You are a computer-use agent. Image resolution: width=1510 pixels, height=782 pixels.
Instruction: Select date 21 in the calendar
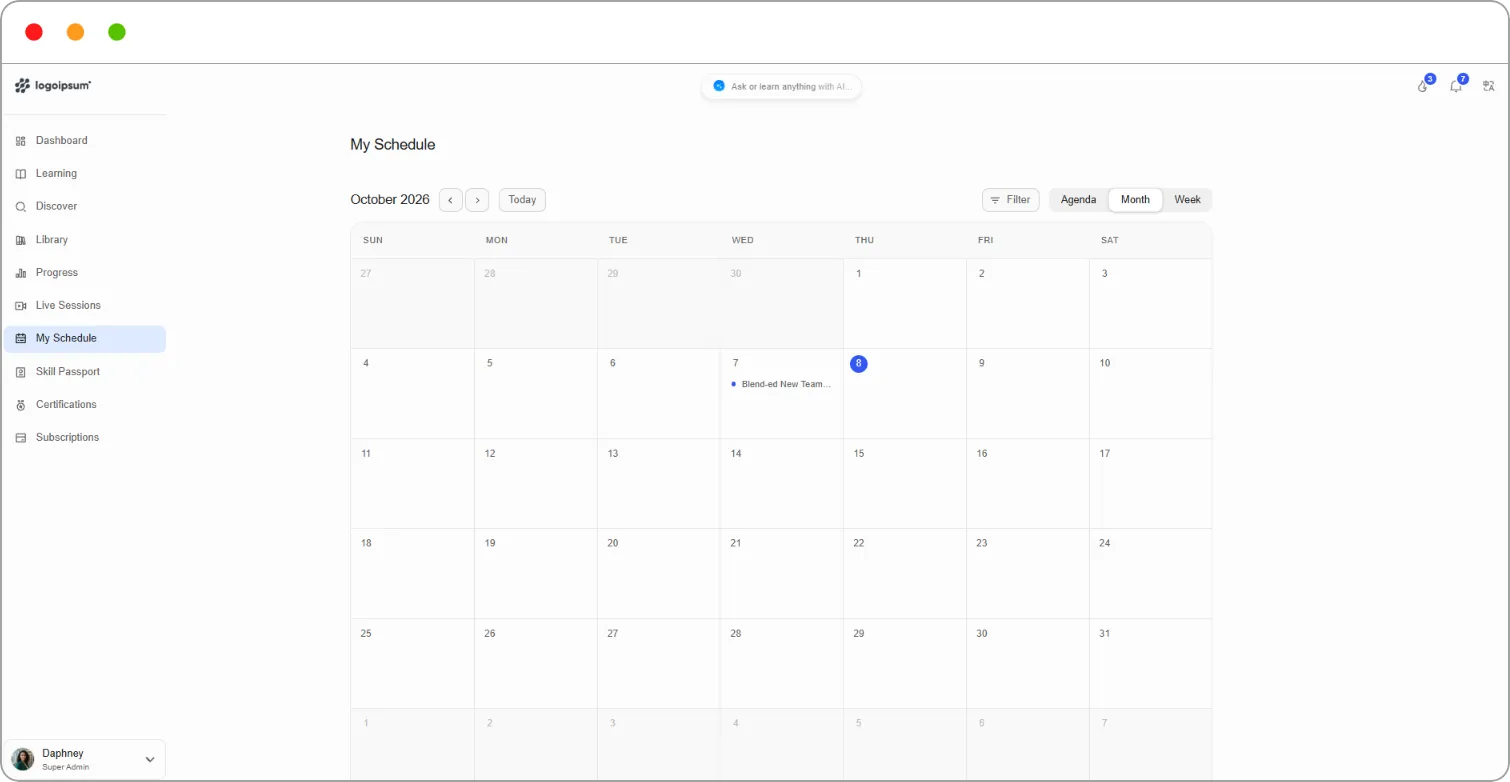736,544
